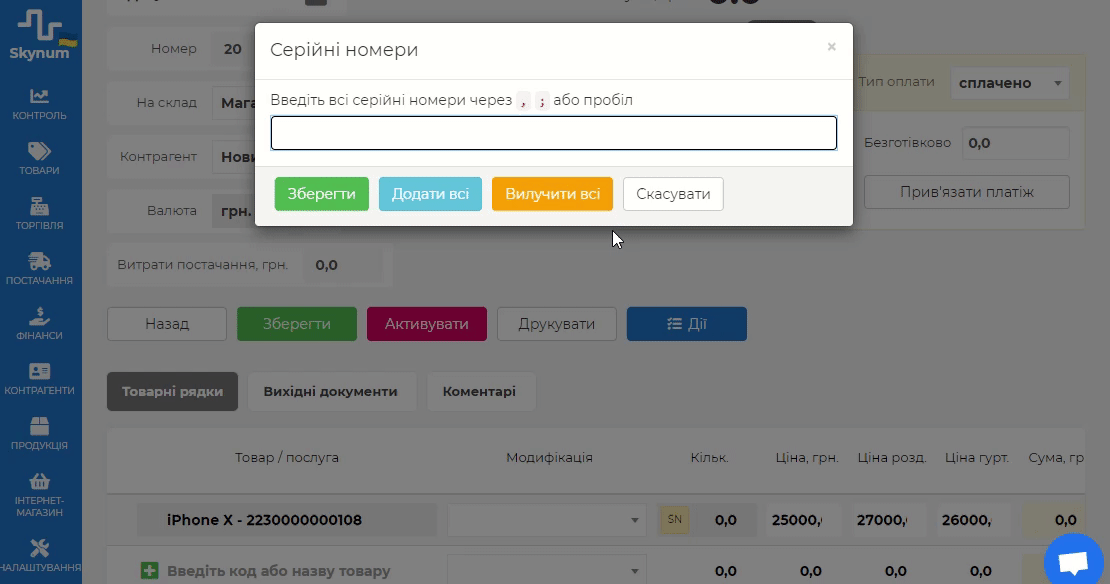Open the Контроль sidebar section
Image resolution: width=1110 pixels, height=584 pixels.
[39, 103]
